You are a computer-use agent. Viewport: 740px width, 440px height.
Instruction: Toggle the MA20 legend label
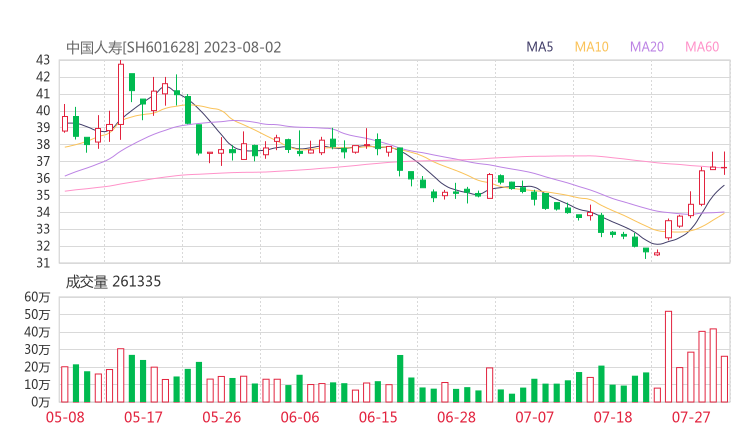point(647,47)
